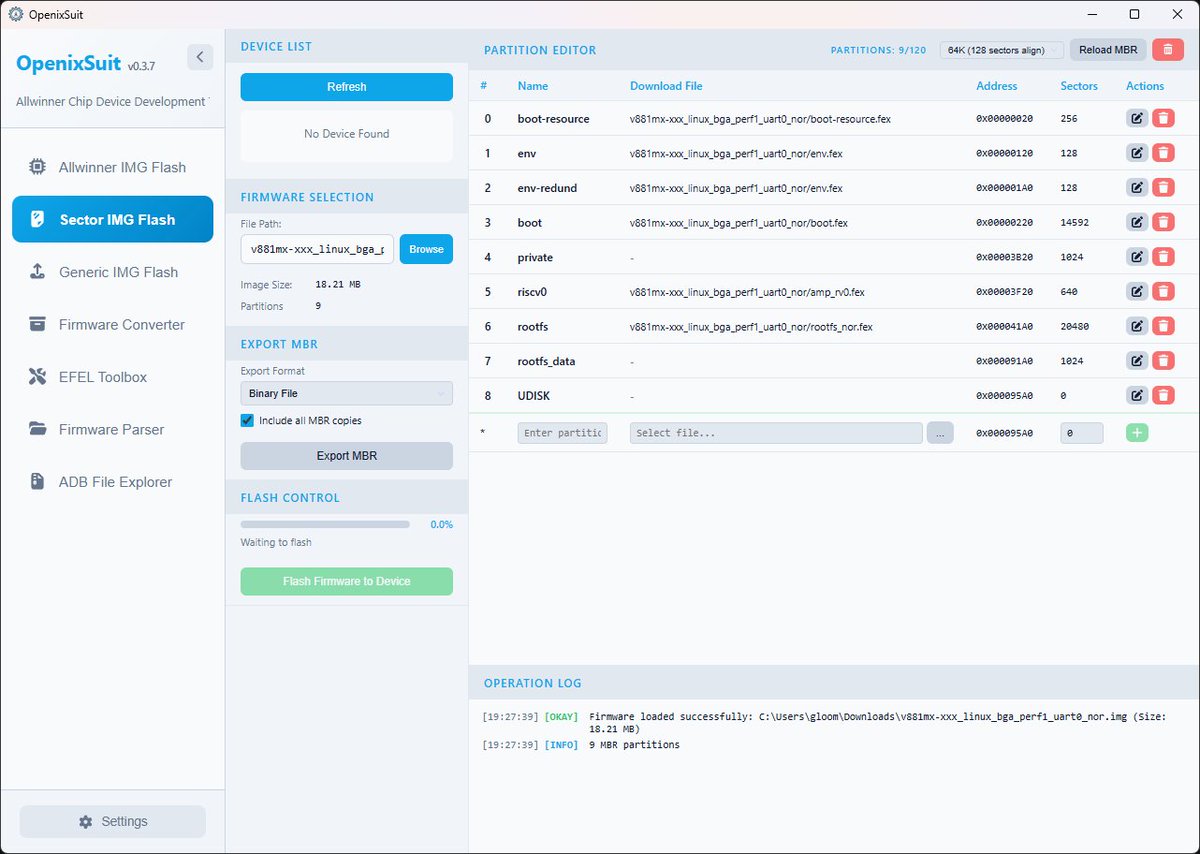Refresh the device list

pos(346,87)
